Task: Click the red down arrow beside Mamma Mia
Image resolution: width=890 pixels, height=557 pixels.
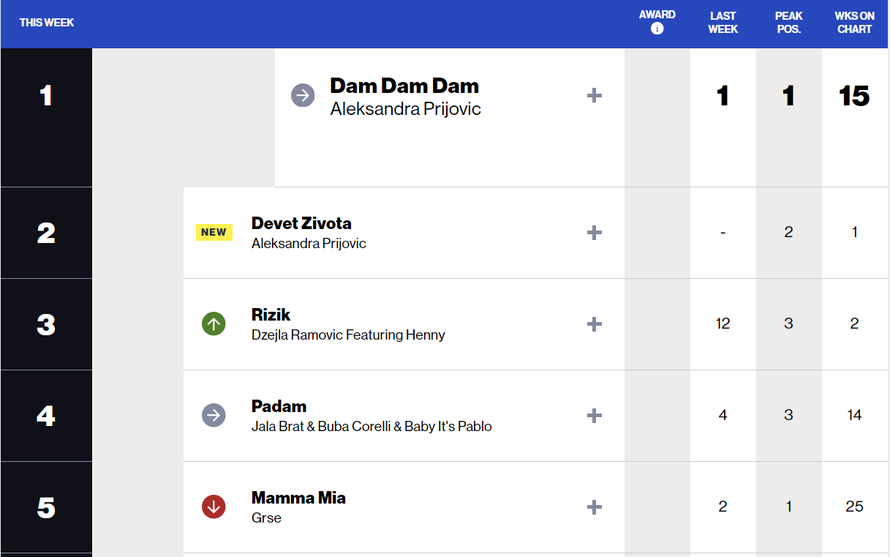Action: tap(213, 507)
